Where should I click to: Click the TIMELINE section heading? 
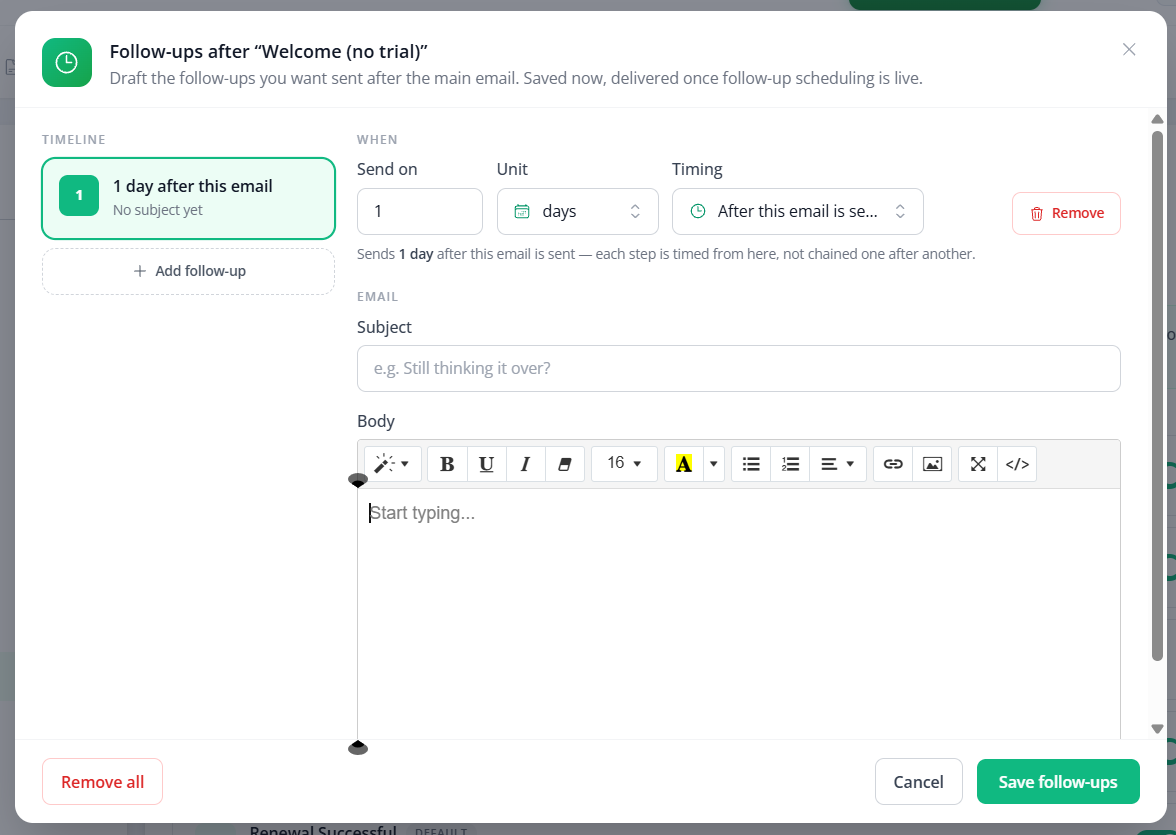tap(74, 140)
